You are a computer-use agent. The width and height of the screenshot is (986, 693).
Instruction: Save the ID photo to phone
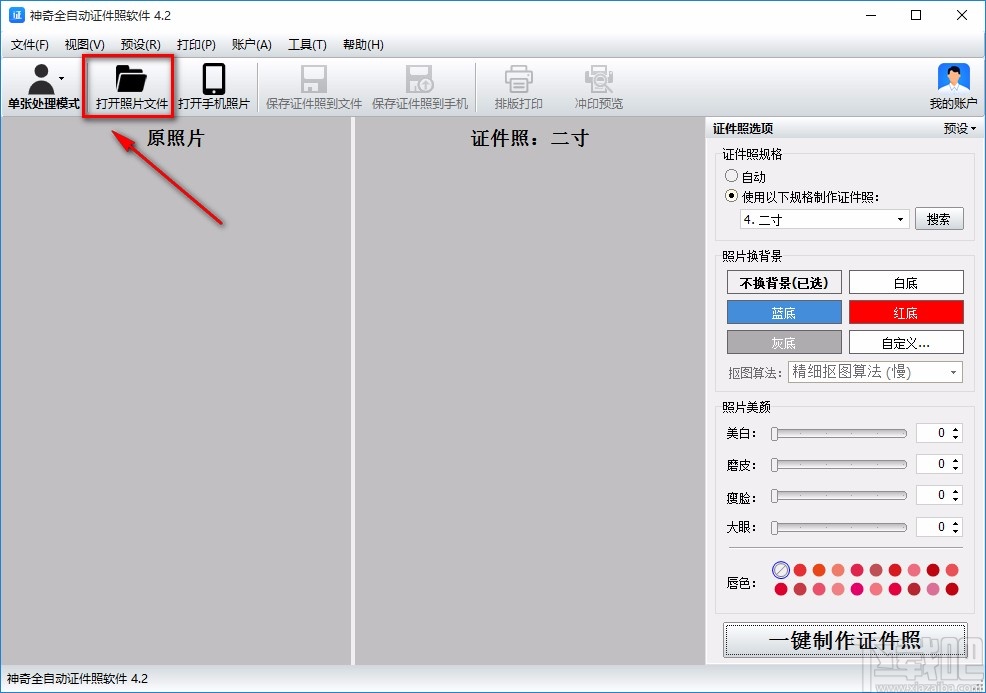coord(419,85)
